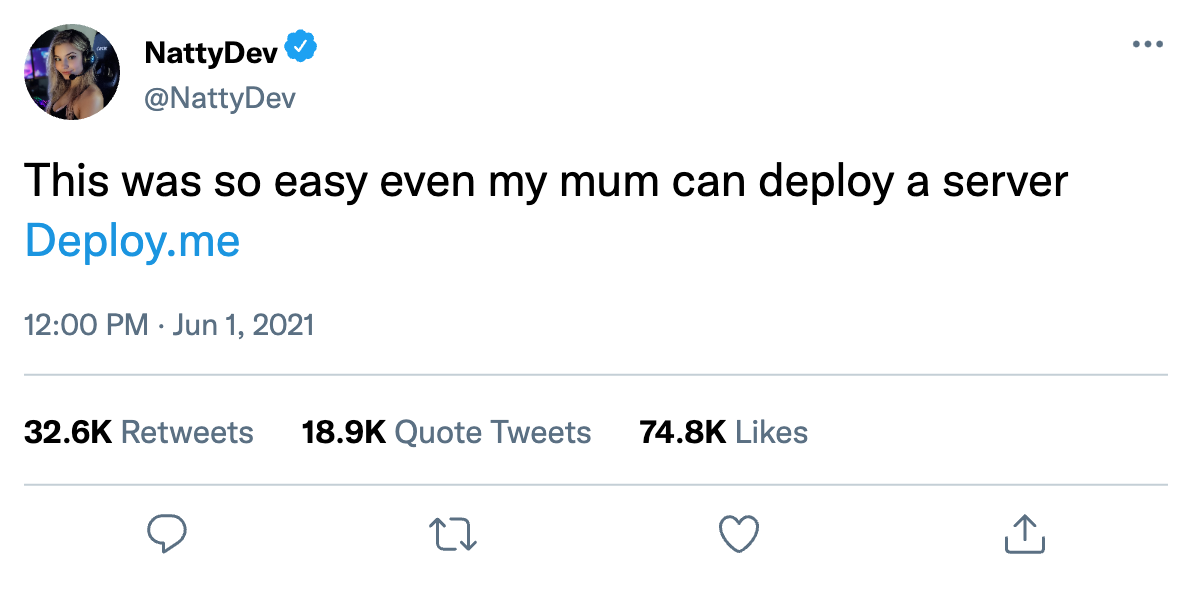Select the @NattyDev handle
The width and height of the screenshot is (1192, 606).
coord(219,97)
